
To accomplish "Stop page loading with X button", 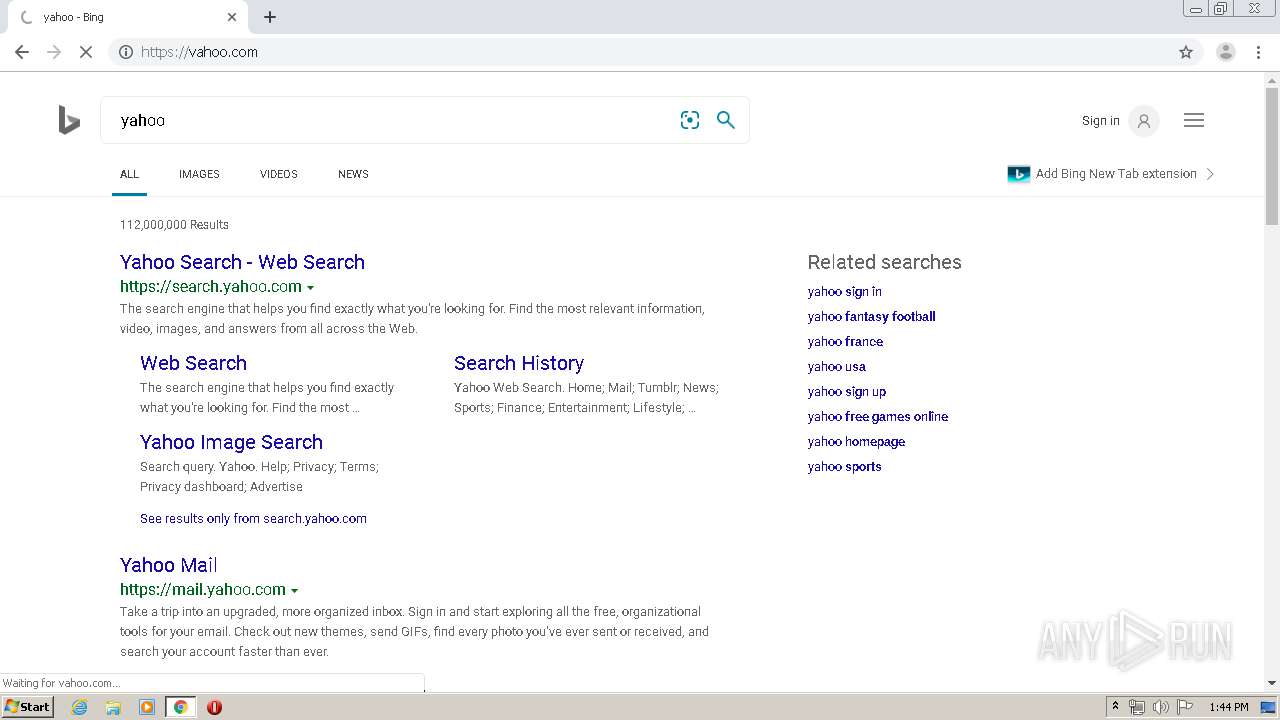I will pyautogui.click(x=86, y=52).
